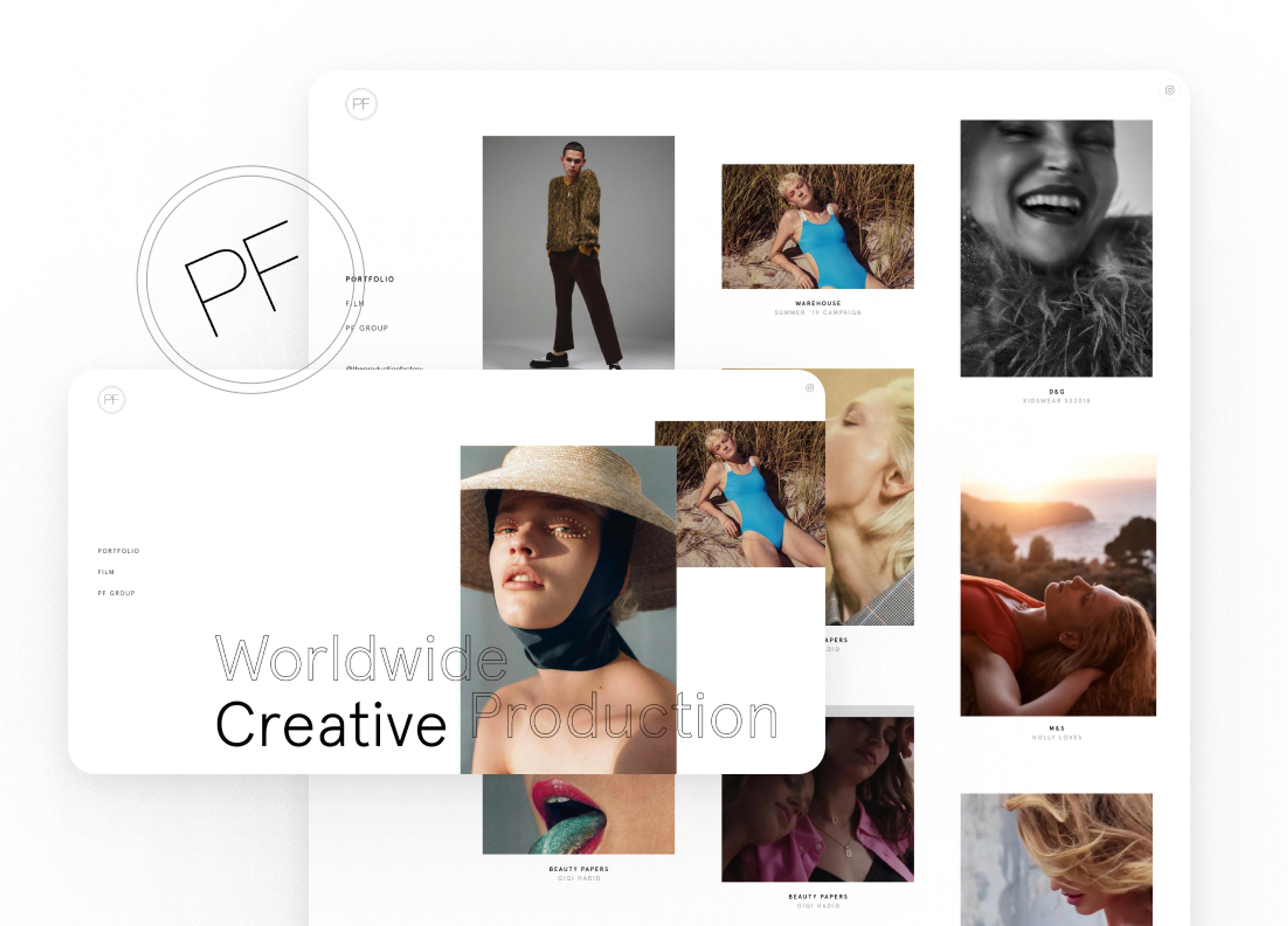Click the straw hat woman image in front window
This screenshot has height=926, width=1288.
tap(569, 610)
